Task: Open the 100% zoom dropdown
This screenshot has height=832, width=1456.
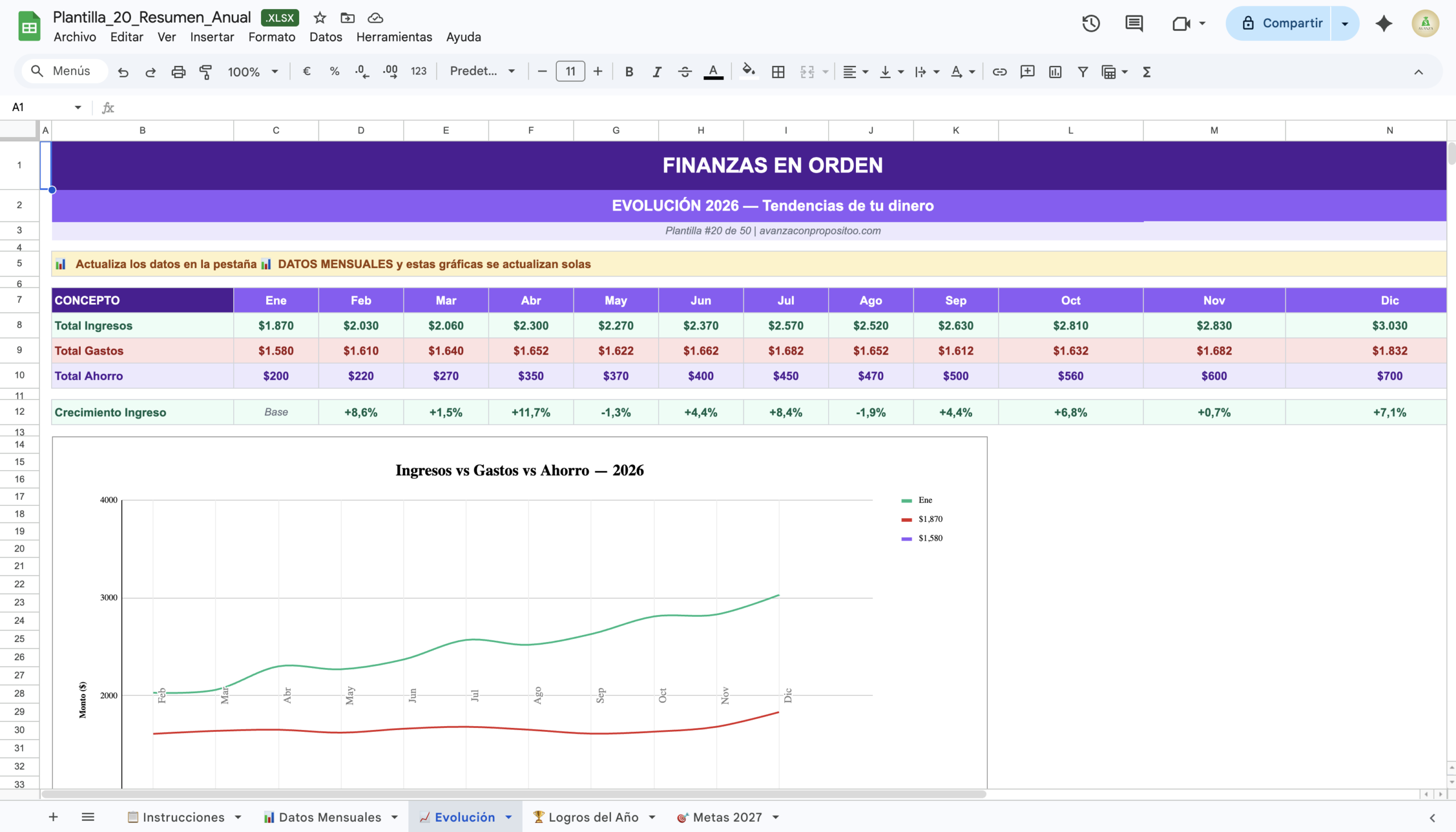Action: [253, 72]
